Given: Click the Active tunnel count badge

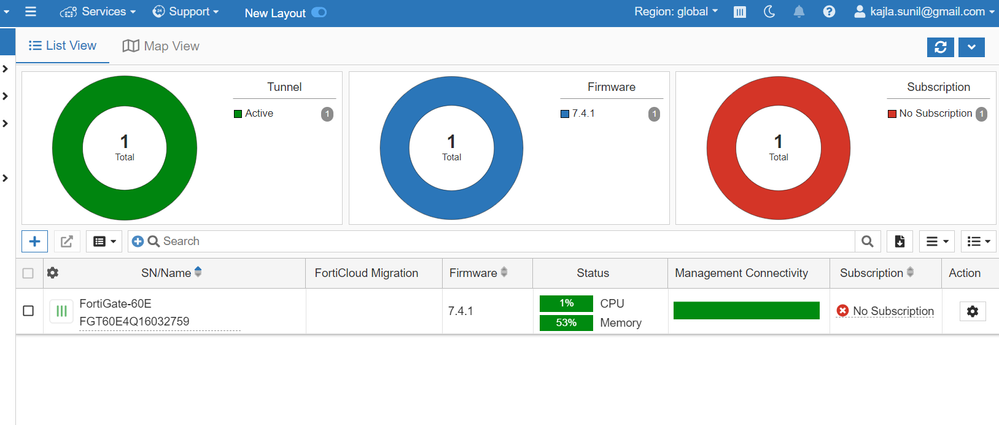Looking at the screenshot, I should pos(327,114).
